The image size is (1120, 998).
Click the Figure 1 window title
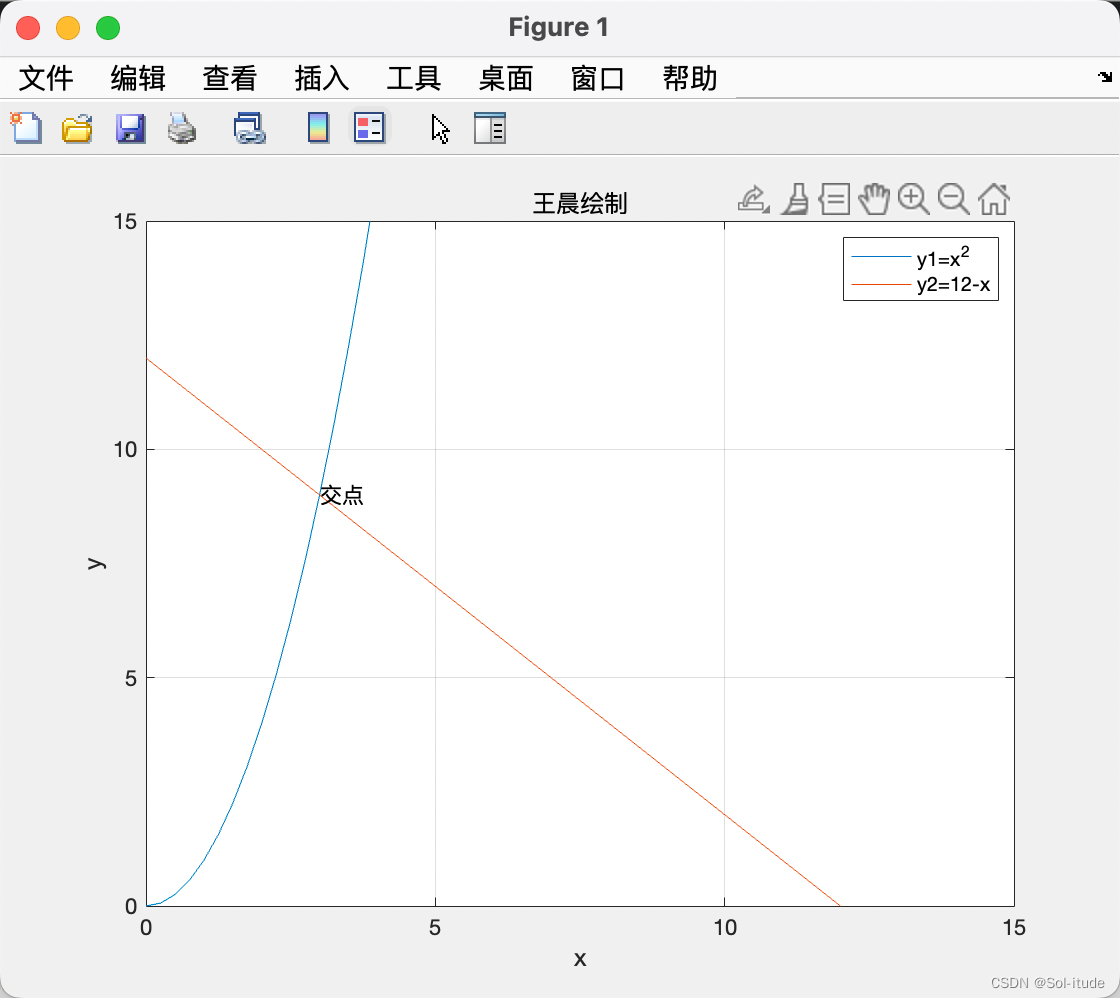click(559, 27)
